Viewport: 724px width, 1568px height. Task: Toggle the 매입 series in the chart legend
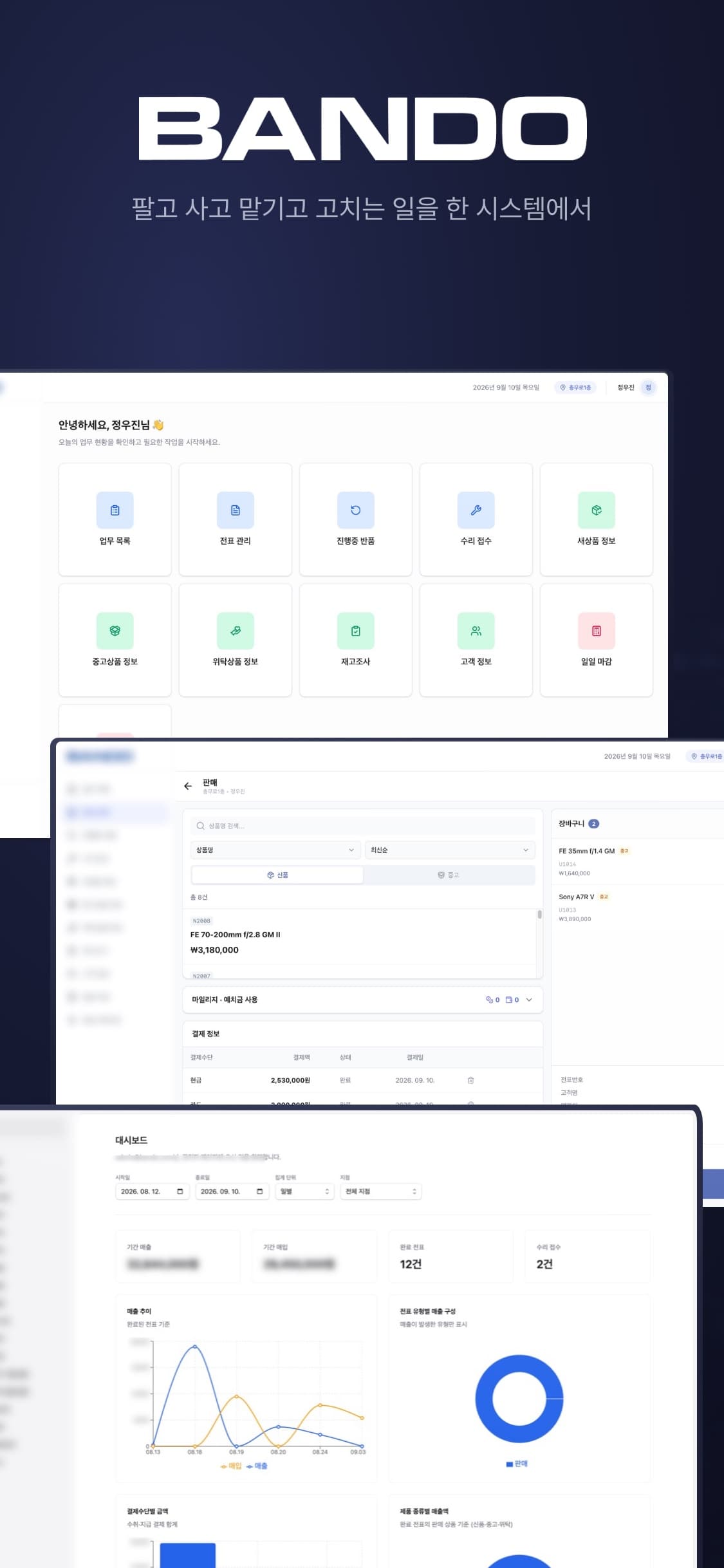[231, 1466]
